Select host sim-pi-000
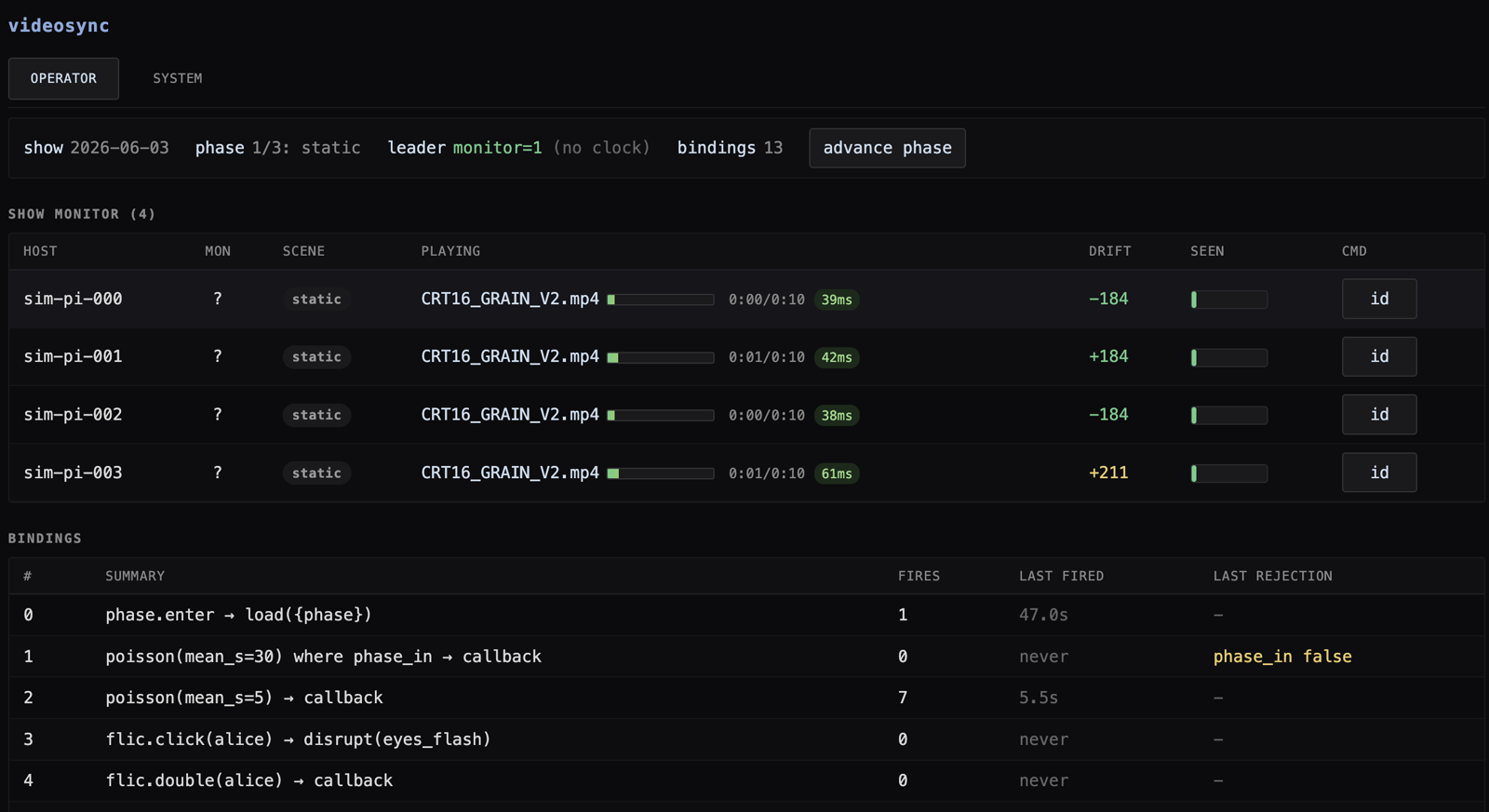 tap(73, 299)
